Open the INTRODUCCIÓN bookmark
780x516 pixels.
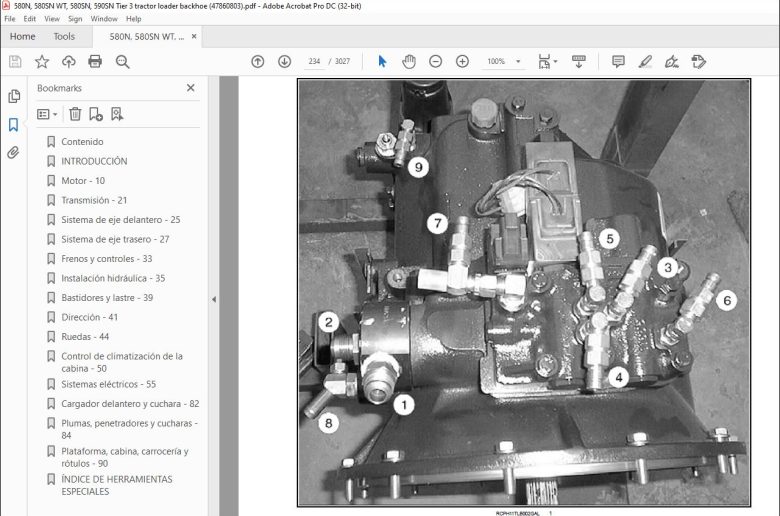[94, 161]
